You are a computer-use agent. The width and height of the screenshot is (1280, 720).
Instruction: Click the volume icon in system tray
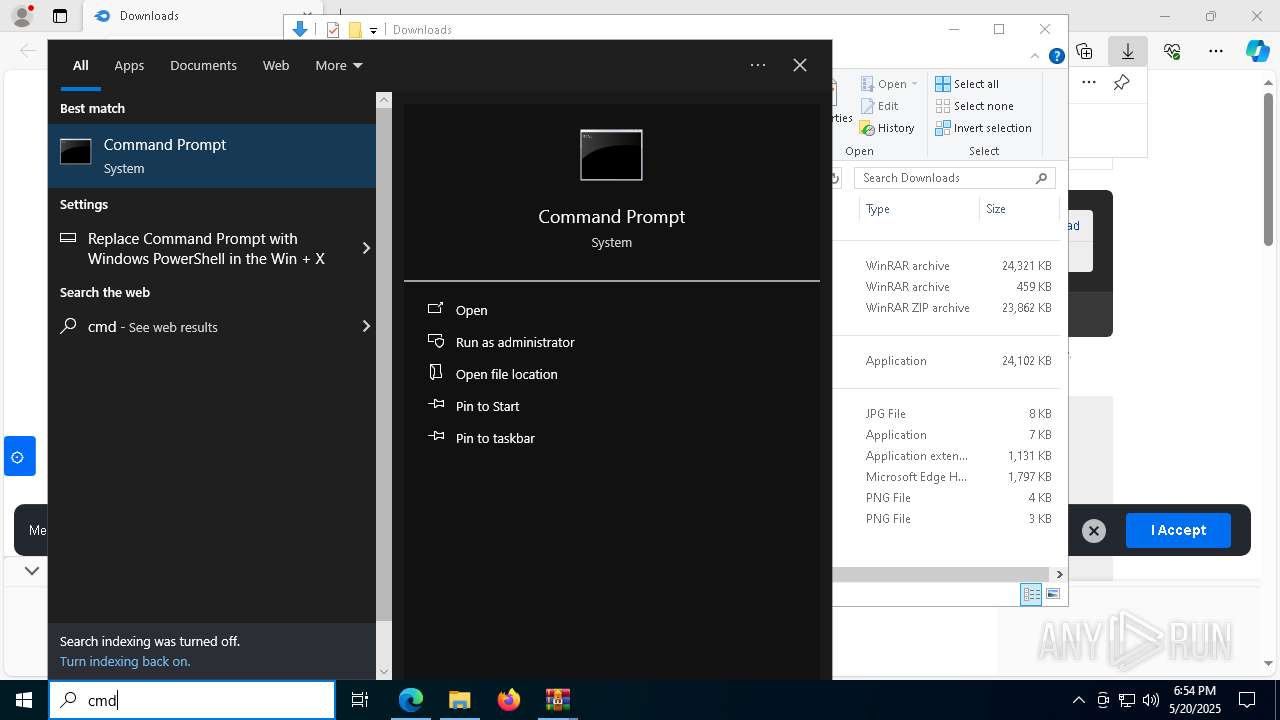[1150, 700]
